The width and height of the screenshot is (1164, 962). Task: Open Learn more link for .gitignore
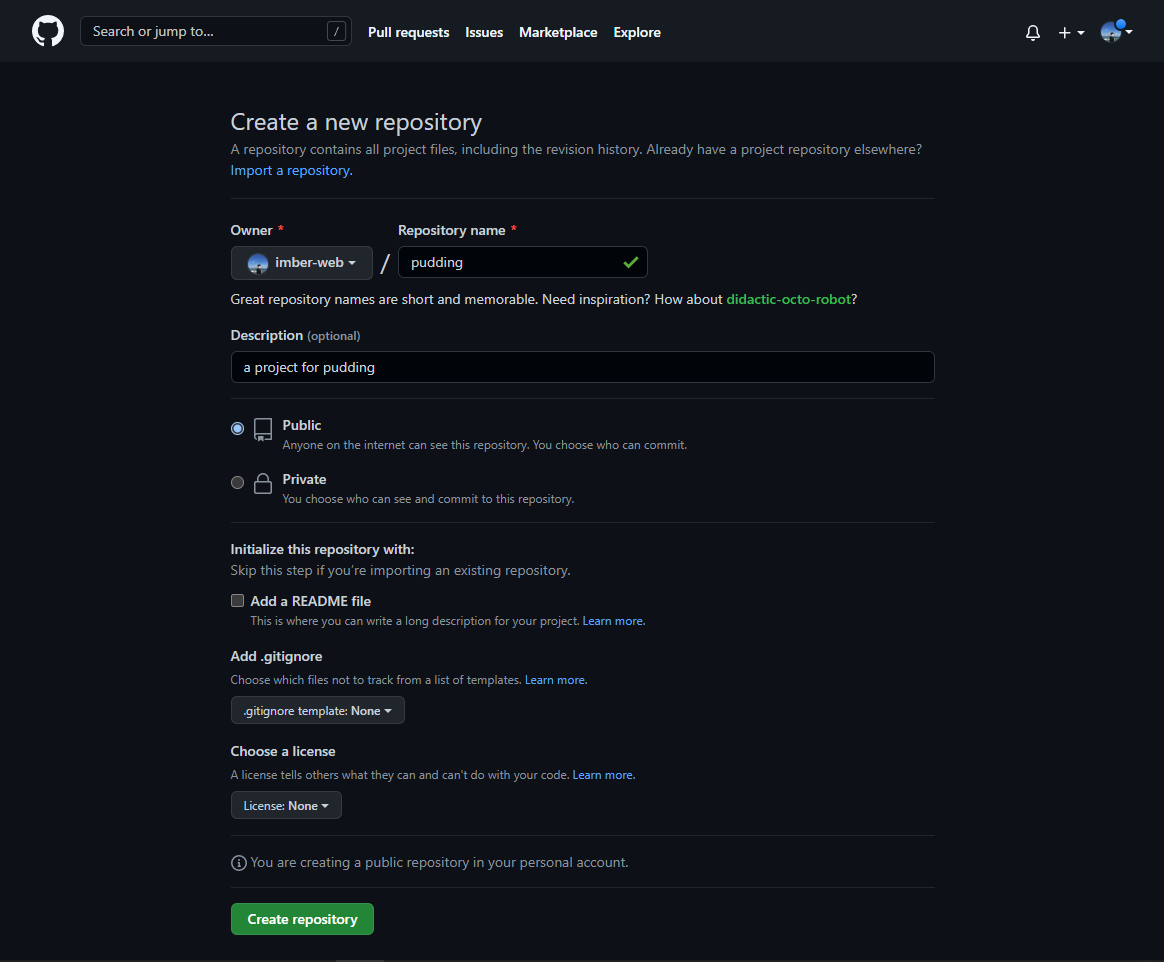point(556,680)
